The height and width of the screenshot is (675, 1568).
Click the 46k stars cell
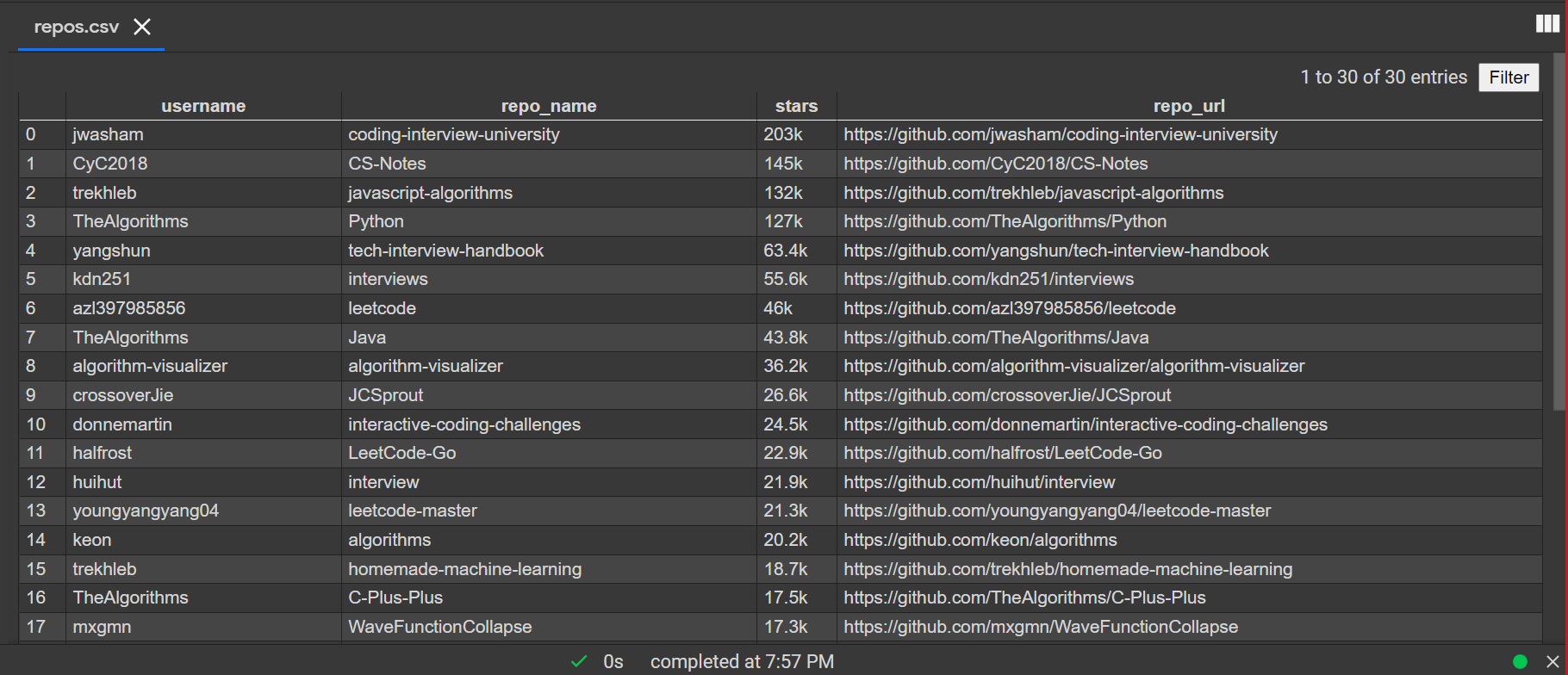click(x=796, y=308)
